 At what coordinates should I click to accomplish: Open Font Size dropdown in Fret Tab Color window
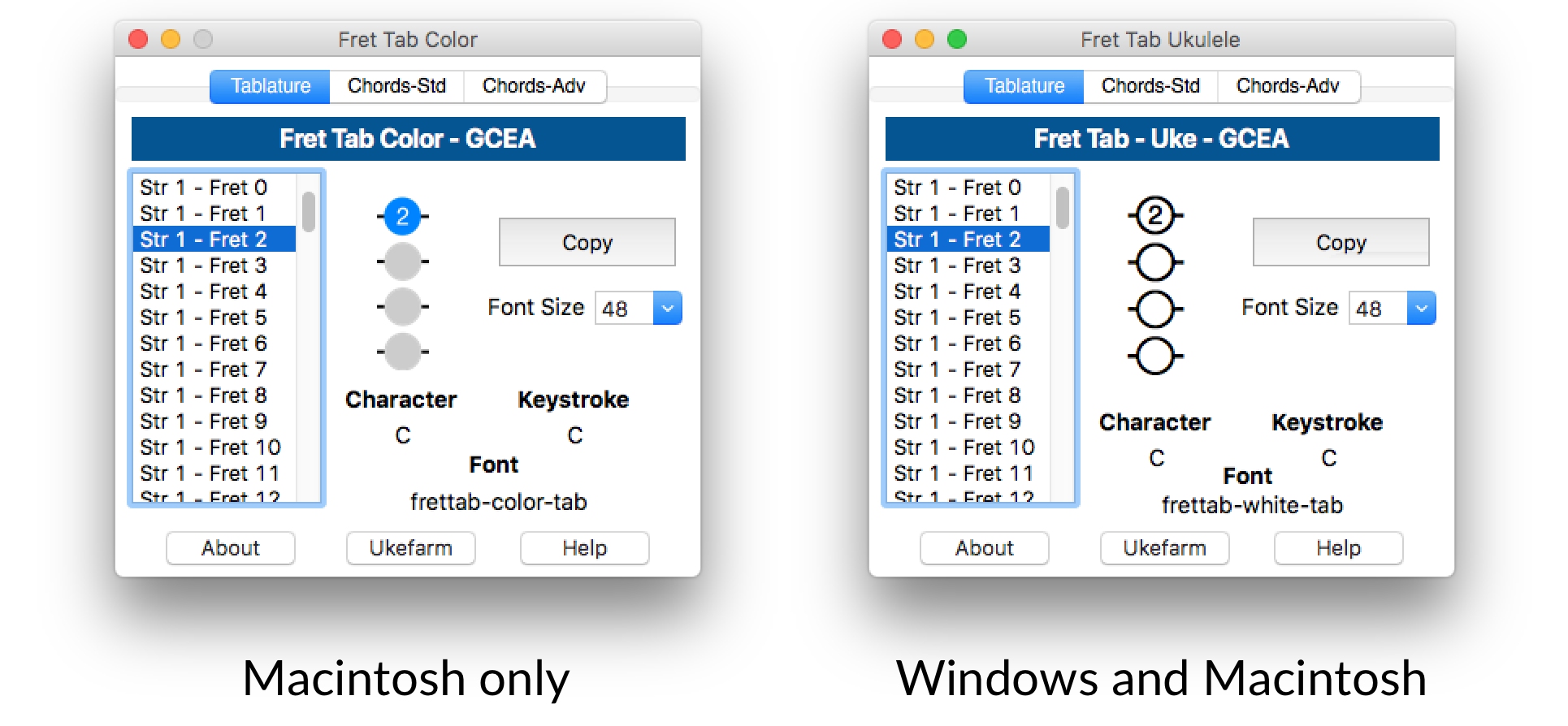click(x=667, y=309)
